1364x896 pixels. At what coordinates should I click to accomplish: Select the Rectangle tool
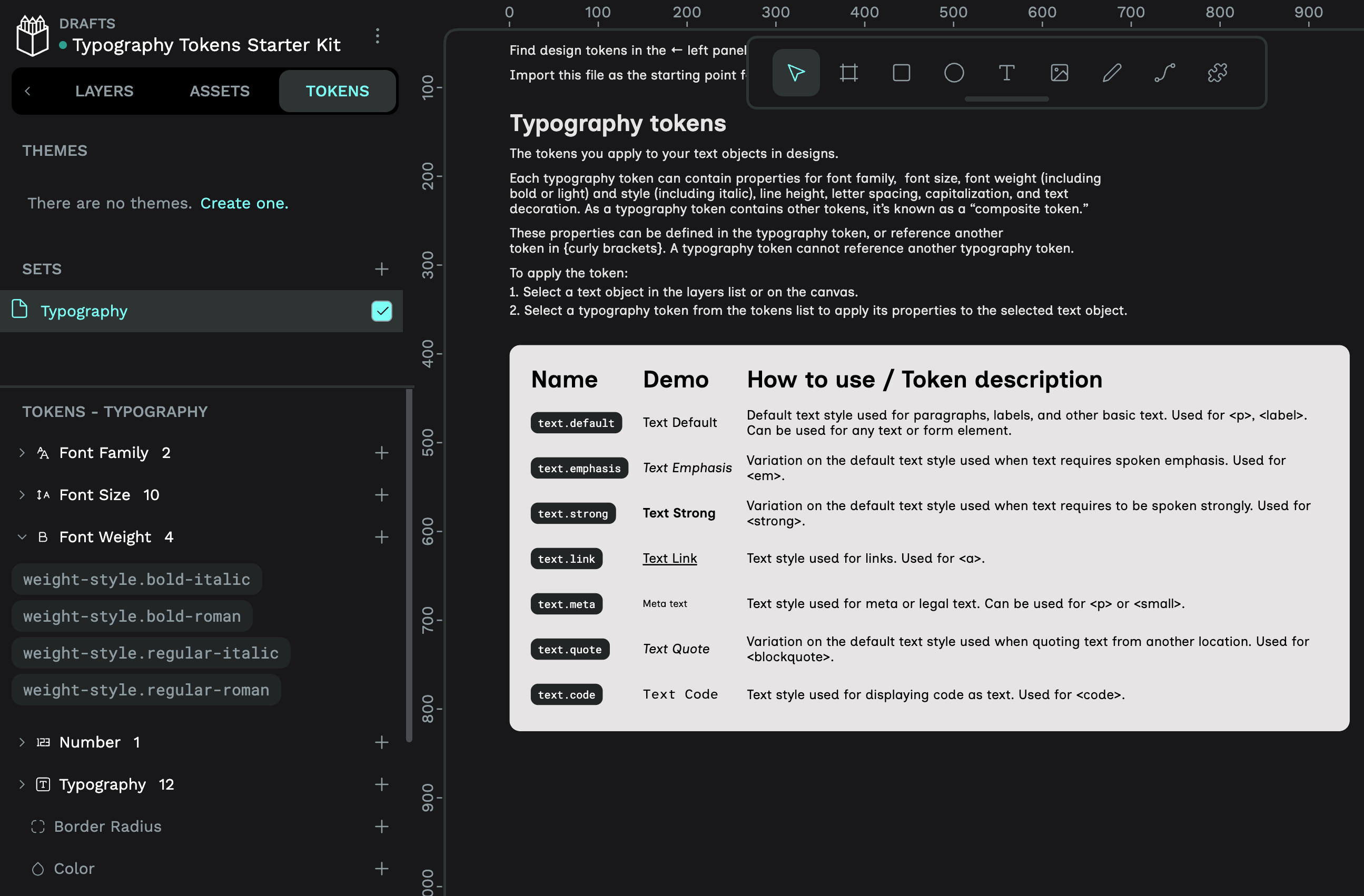pos(901,73)
